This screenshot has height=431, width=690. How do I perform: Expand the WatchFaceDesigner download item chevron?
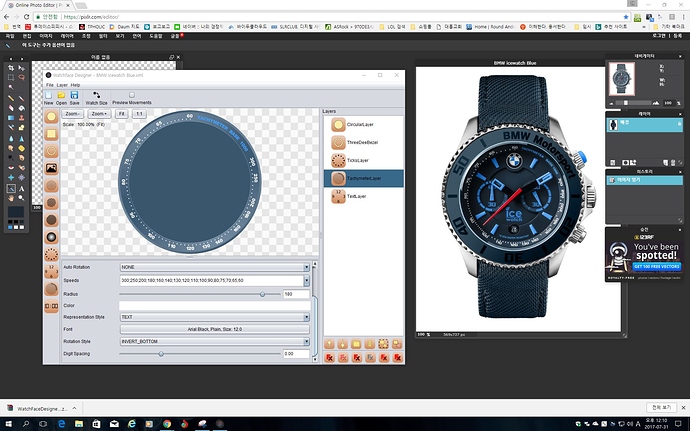click(x=74, y=408)
